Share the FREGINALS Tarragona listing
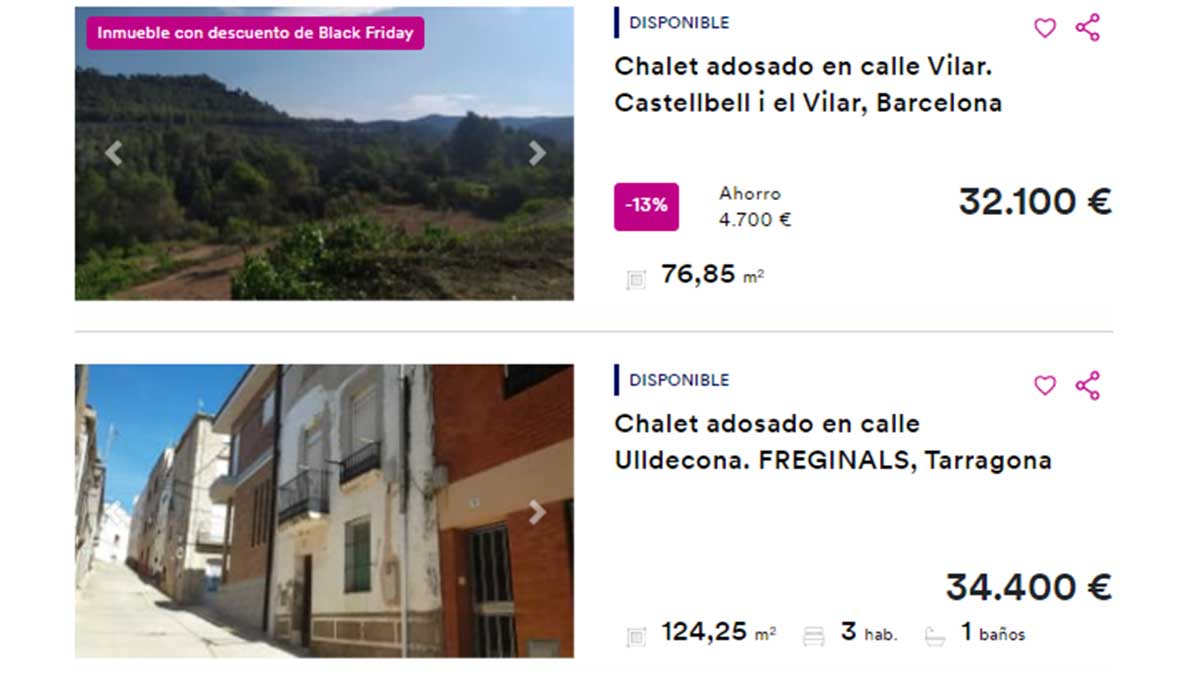Viewport: 1200px width, 675px height. click(1087, 386)
